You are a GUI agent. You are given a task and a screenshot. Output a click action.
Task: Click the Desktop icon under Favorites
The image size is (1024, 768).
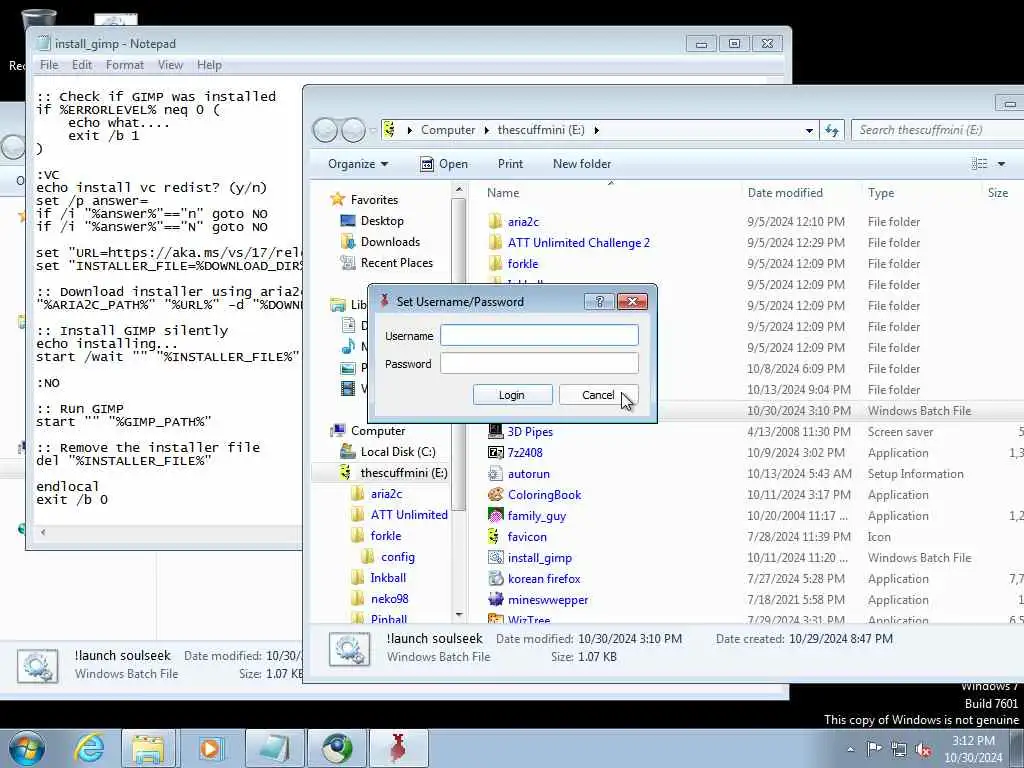(348, 221)
